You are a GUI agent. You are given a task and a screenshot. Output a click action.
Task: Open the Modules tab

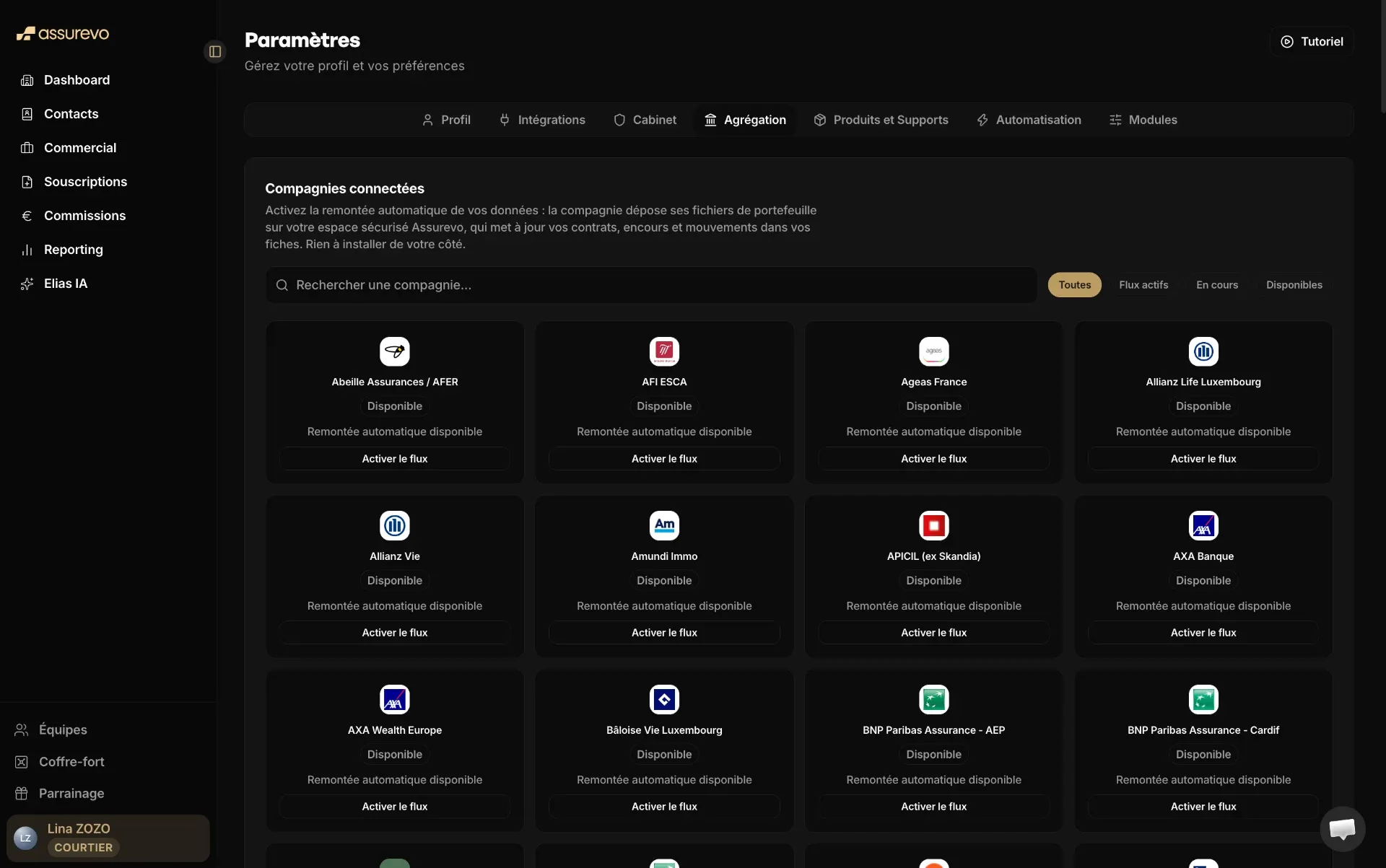pyautogui.click(x=1143, y=120)
